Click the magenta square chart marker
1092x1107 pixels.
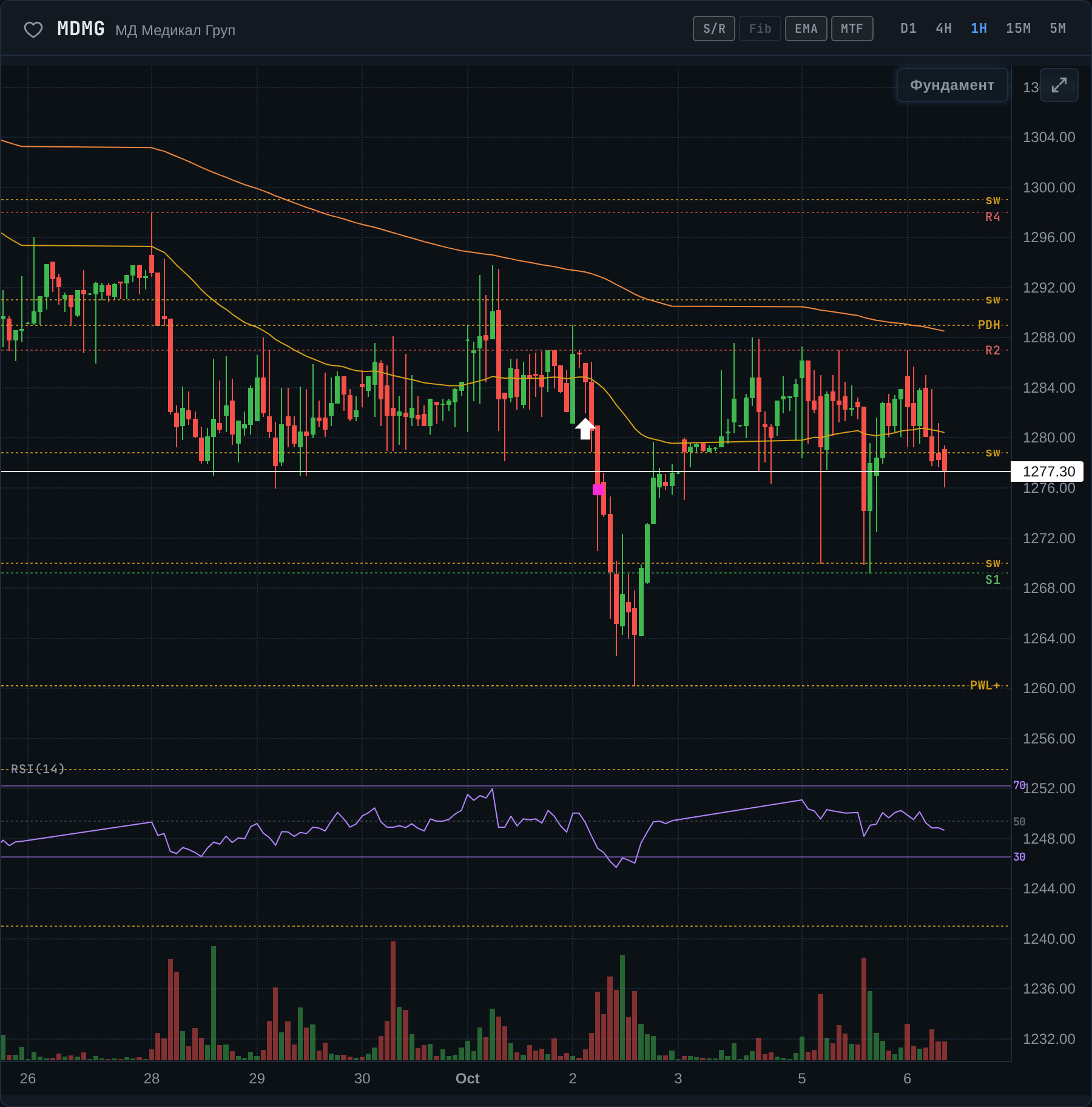598,489
